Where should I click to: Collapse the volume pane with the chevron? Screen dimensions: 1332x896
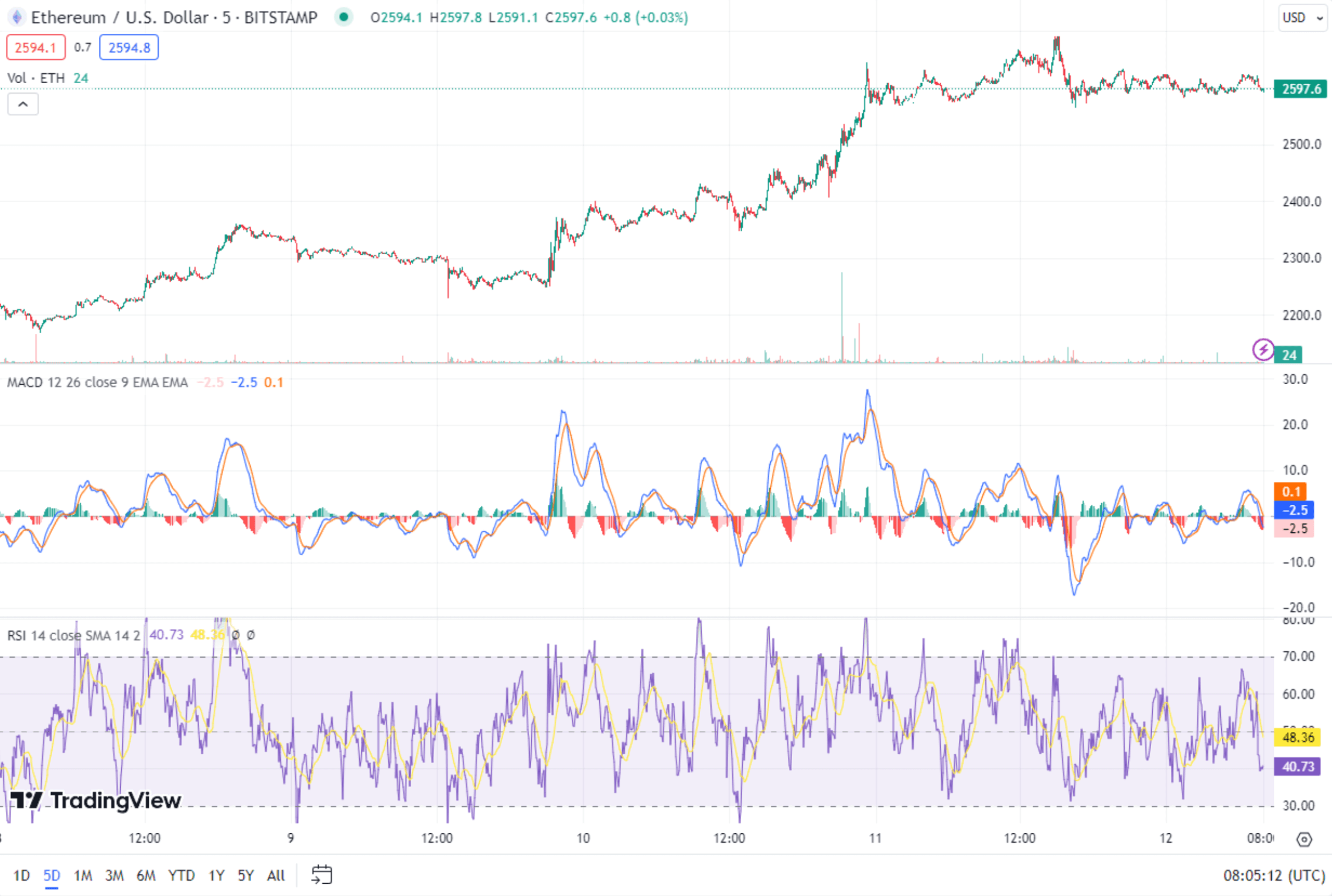click(22, 104)
